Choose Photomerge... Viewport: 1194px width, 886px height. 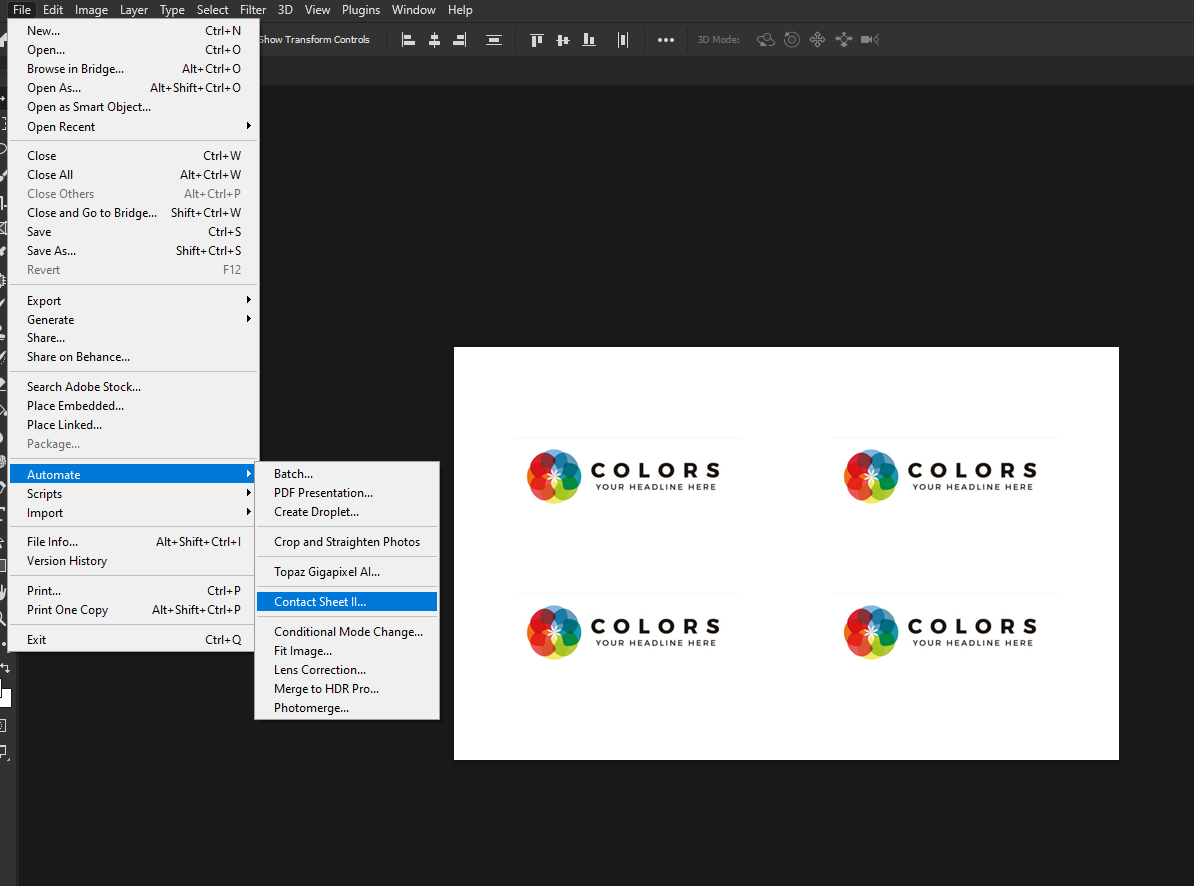click(x=347, y=708)
